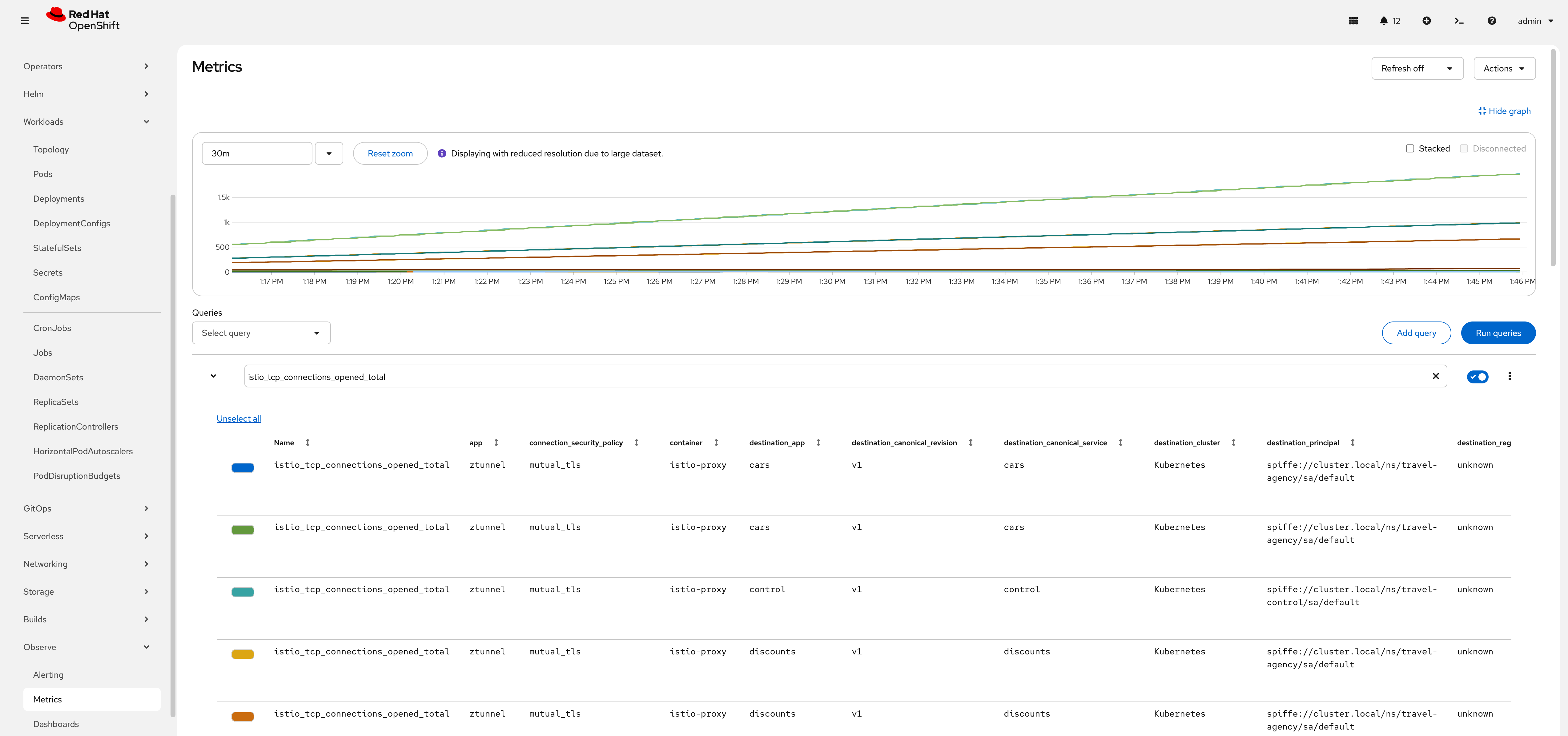Clear the query with the X icon

(1436, 376)
